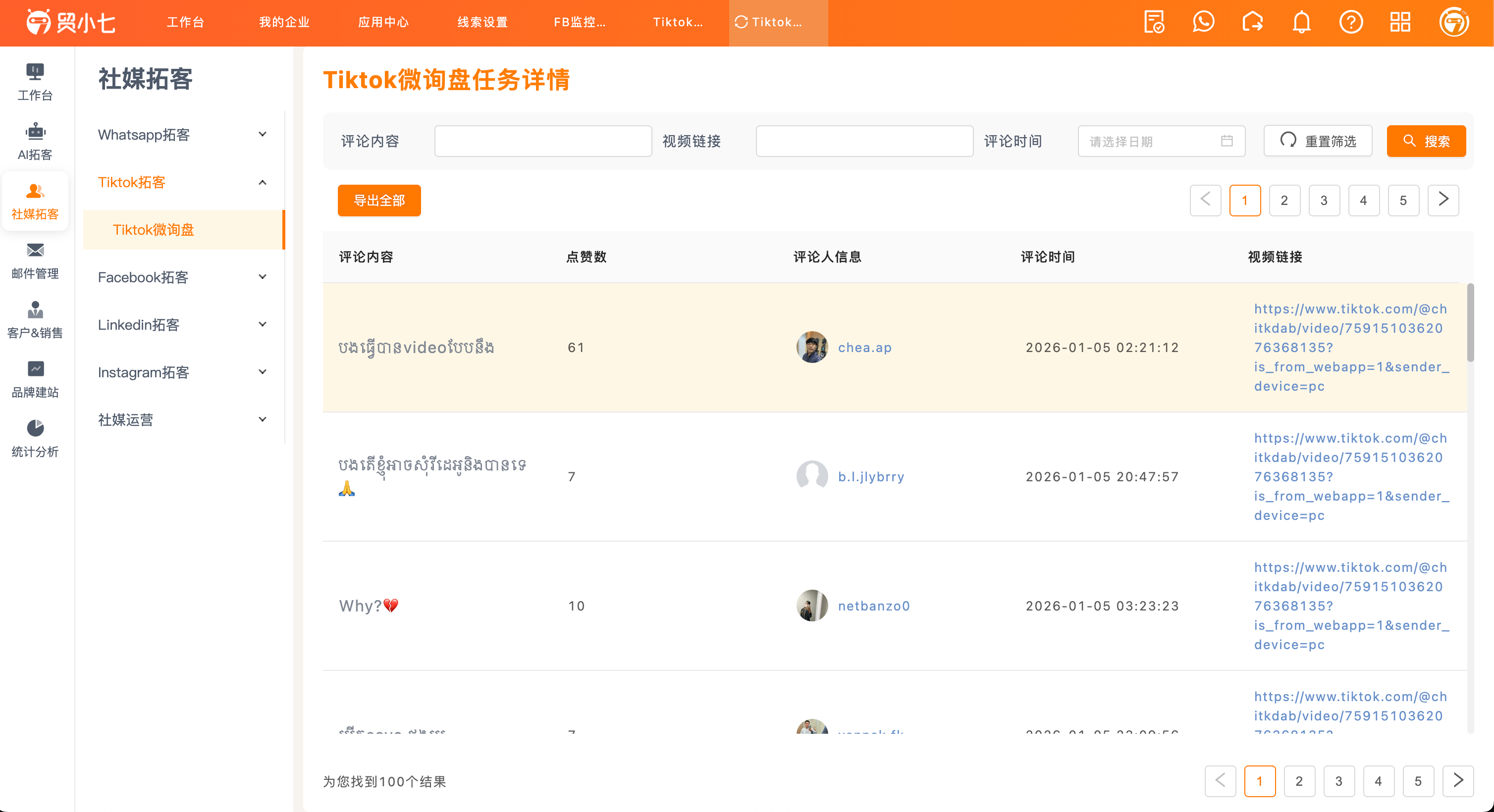1494x812 pixels.
Task: Click chea.ap commenter avatar
Action: (812, 347)
